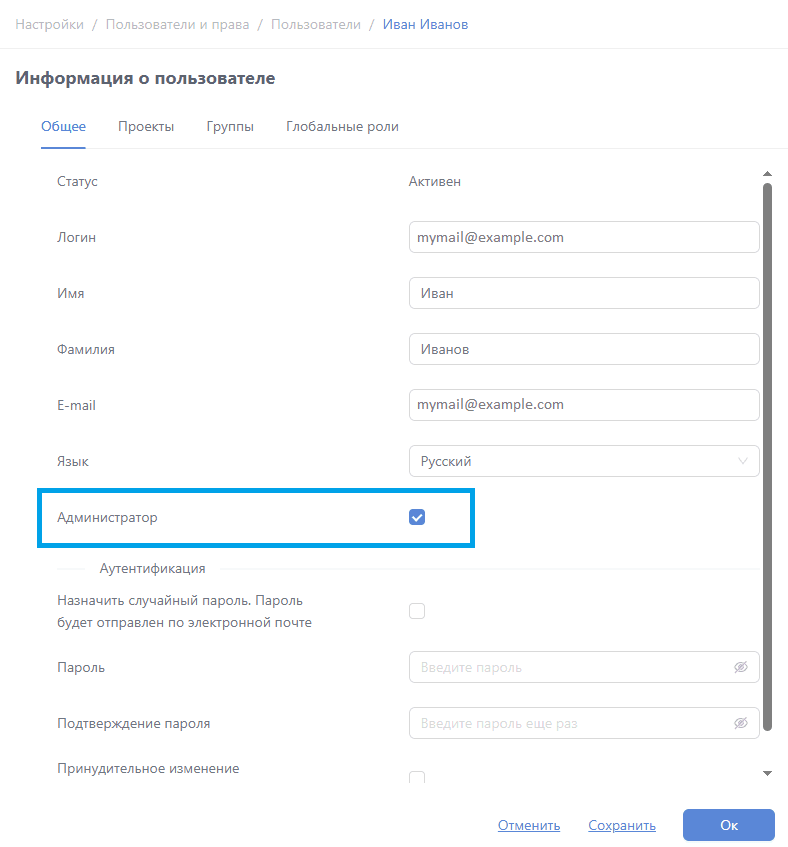Switch to the Проекты tab
Image resolution: width=788 pixels, height=847 pixels.
(146, 127)
